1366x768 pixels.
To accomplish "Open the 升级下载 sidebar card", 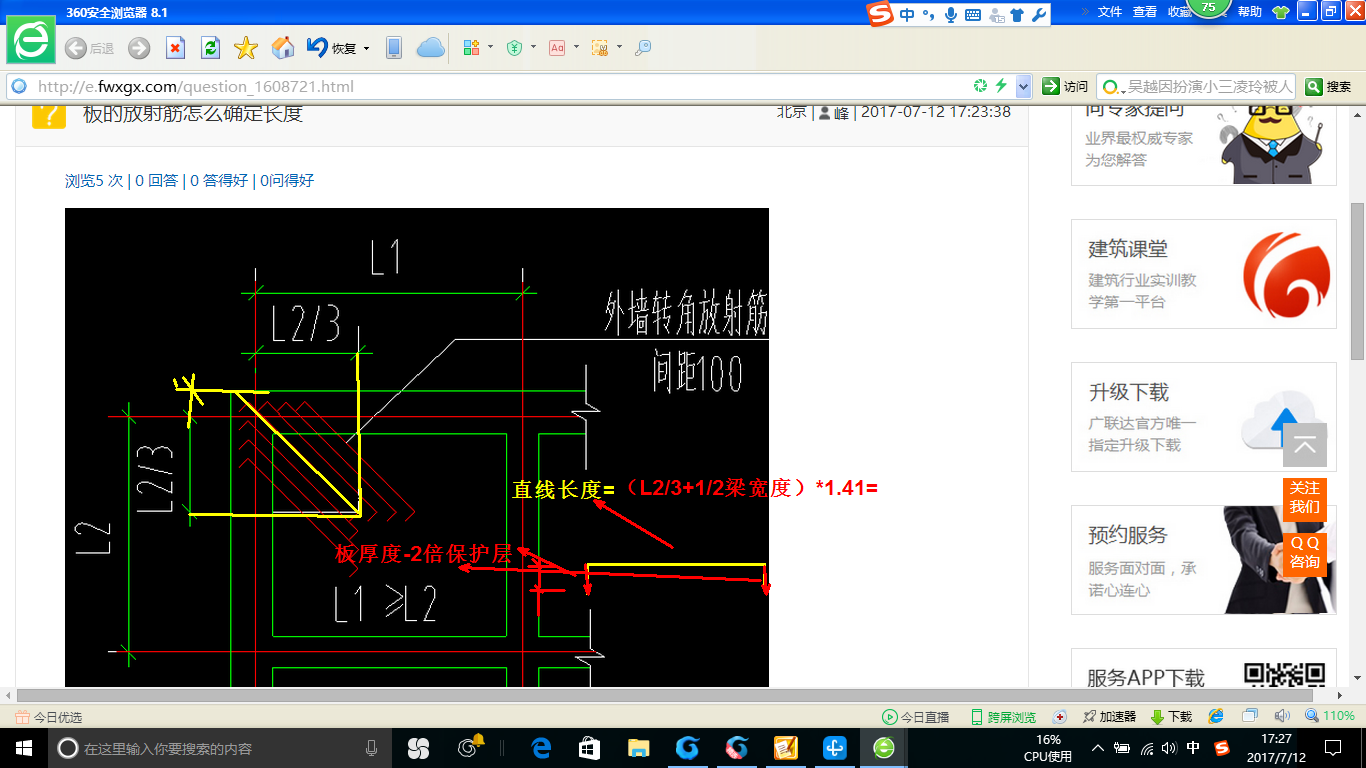I will [1204, 417].
